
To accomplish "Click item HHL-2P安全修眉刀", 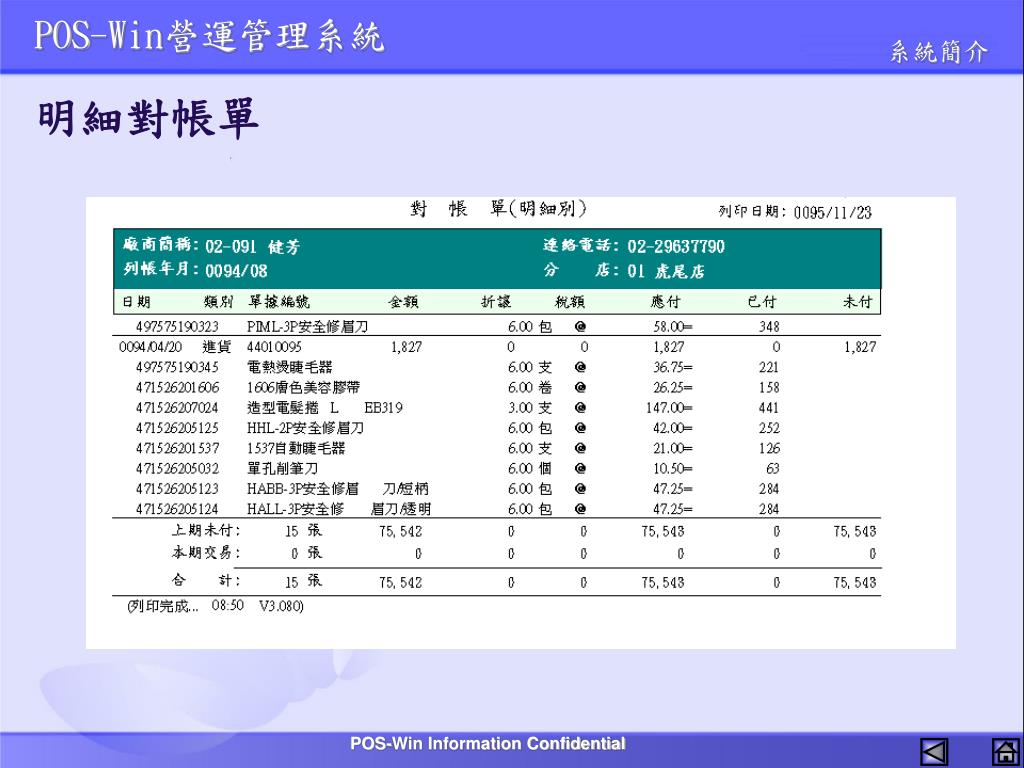I will click(x=305, y=428).
